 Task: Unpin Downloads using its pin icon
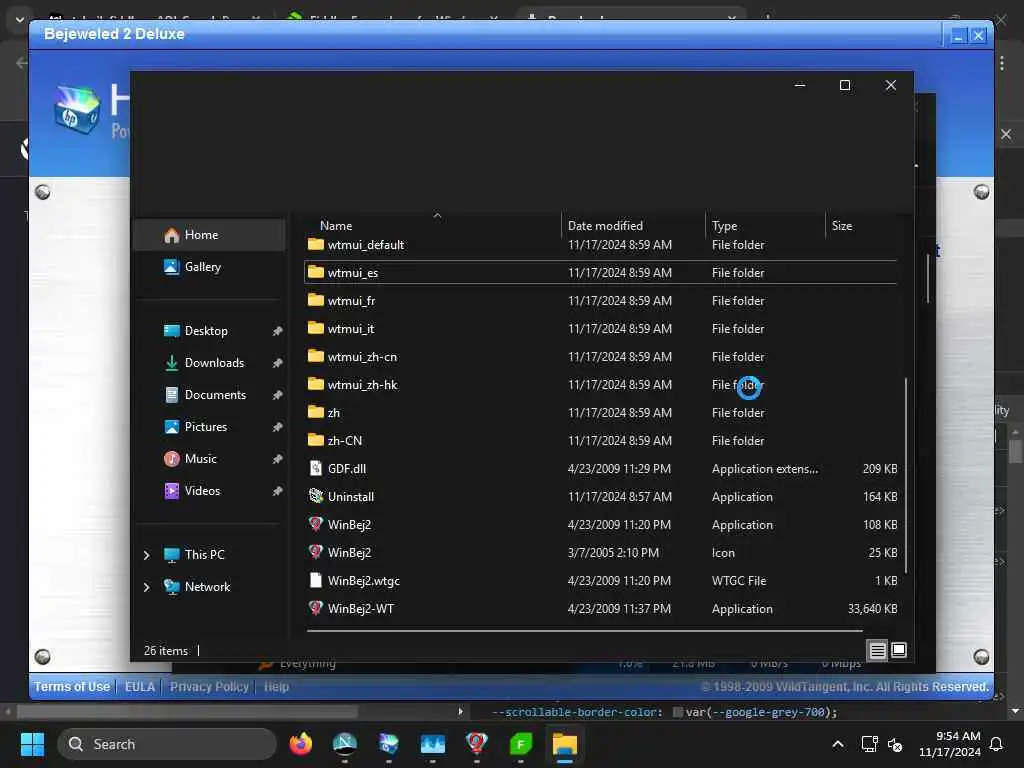(278, 363)
